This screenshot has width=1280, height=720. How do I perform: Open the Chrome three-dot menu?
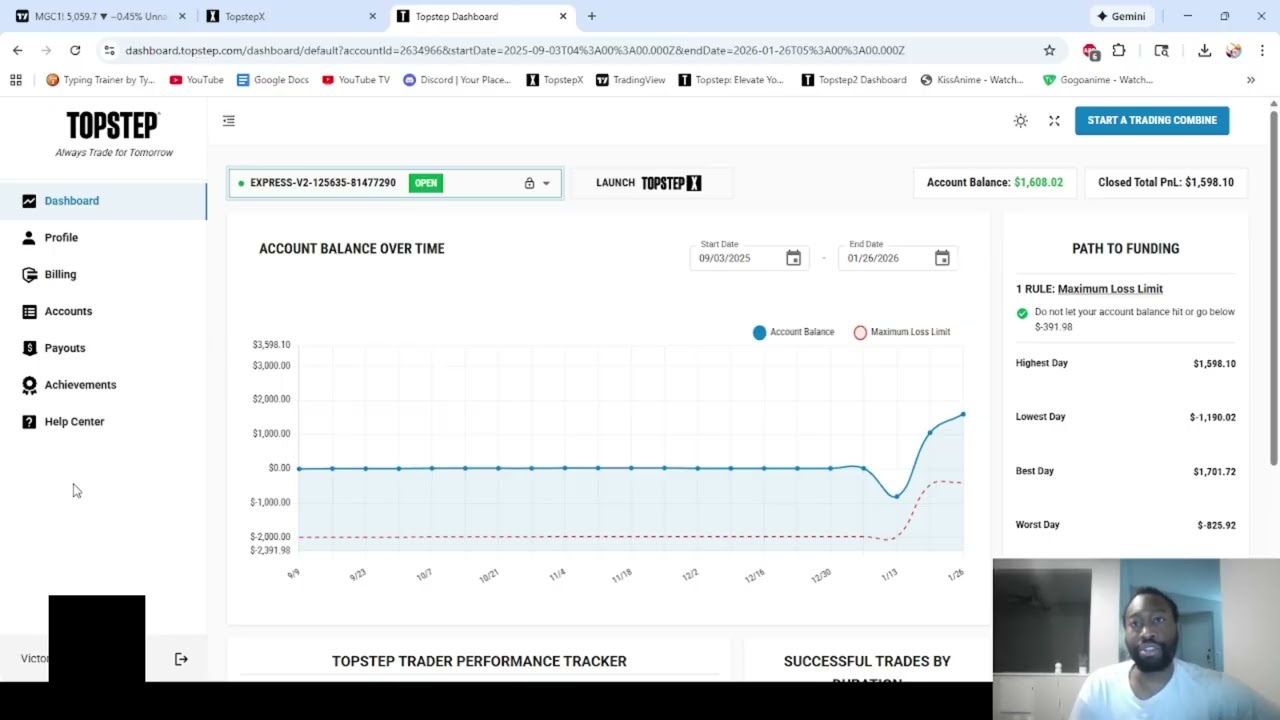click(x=1262, y=50)
